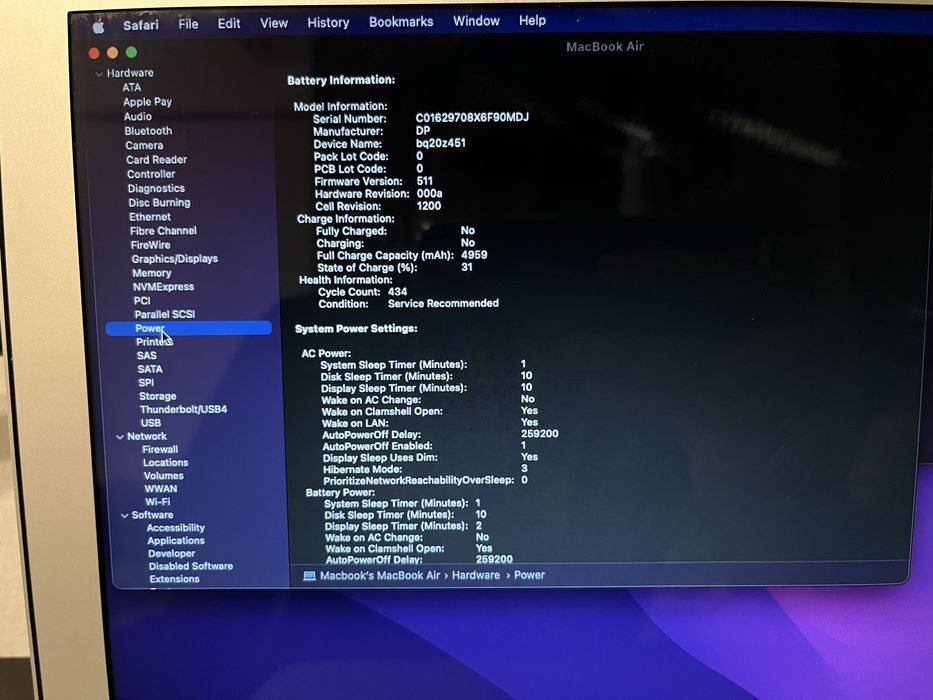The image size is (933, 700).
Task: Minimize window with yellow button
Action: (x=112, y=53)
